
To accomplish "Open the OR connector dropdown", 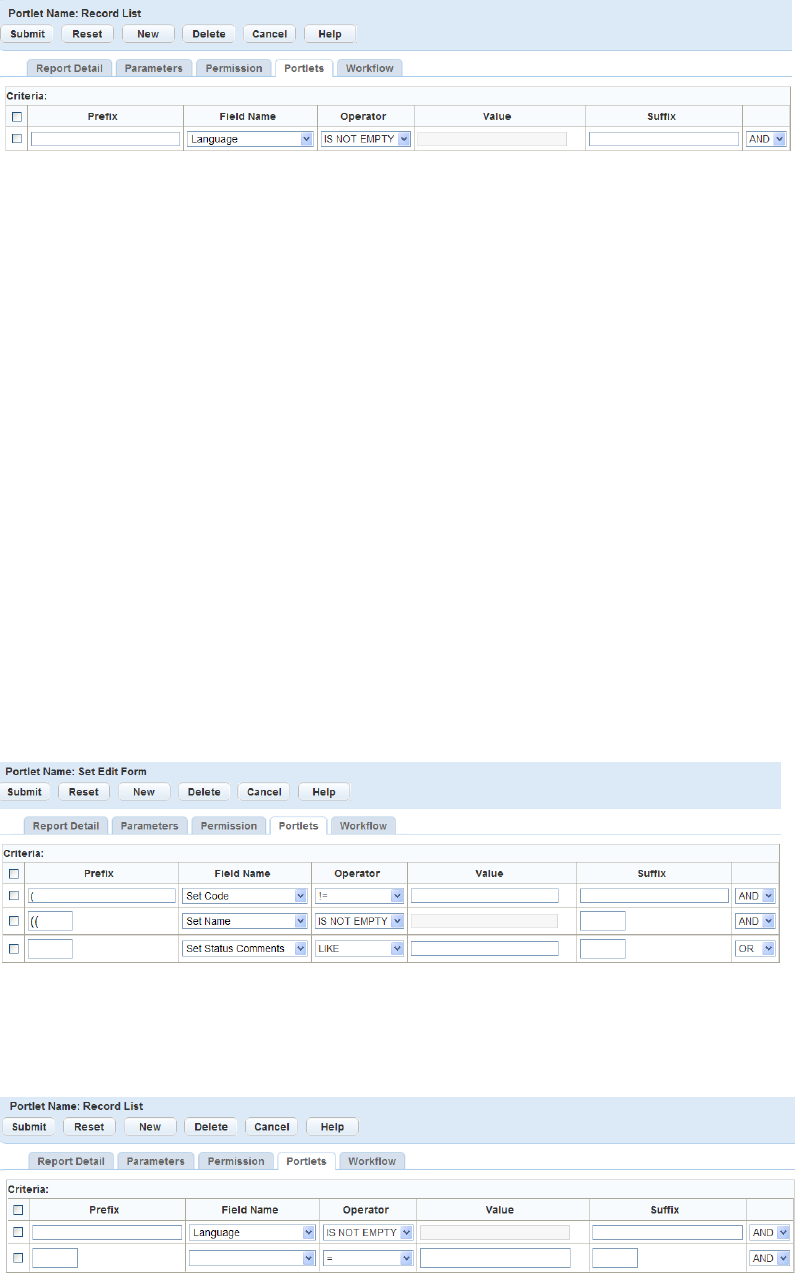I will tap(755, 948).
